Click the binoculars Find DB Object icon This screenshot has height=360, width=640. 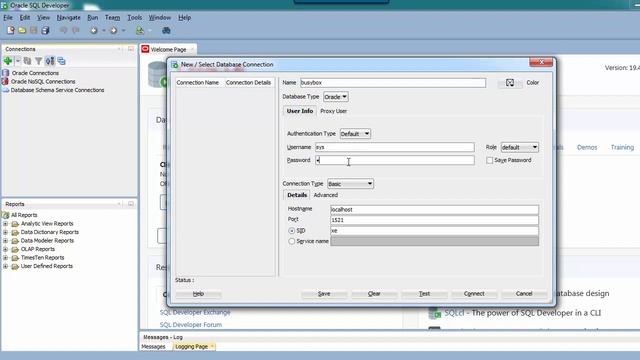pos(166,31)
